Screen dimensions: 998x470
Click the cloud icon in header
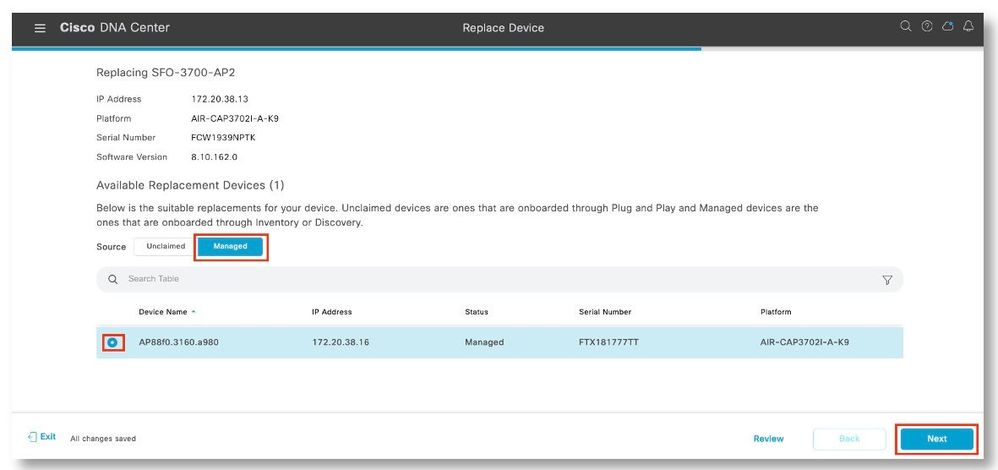tap(948, 27)
